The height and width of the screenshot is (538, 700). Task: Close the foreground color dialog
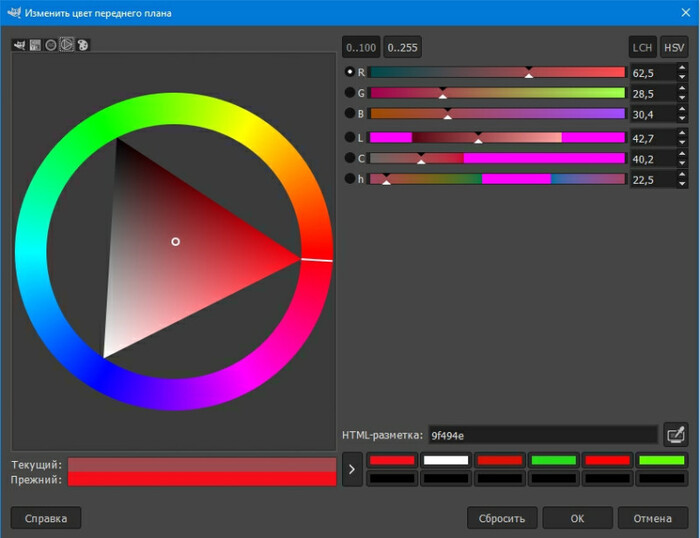[x=686, y=13]
